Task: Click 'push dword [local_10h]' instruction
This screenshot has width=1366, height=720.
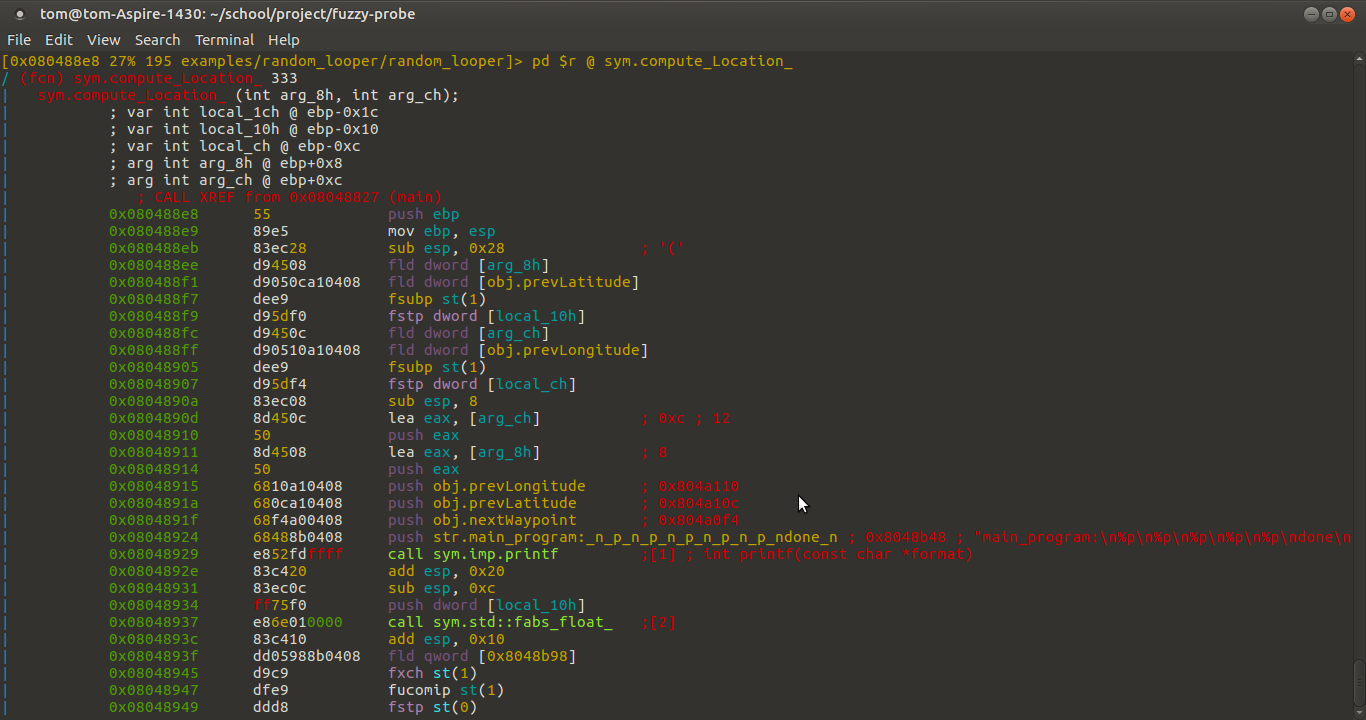Action: tap(487, 605)
